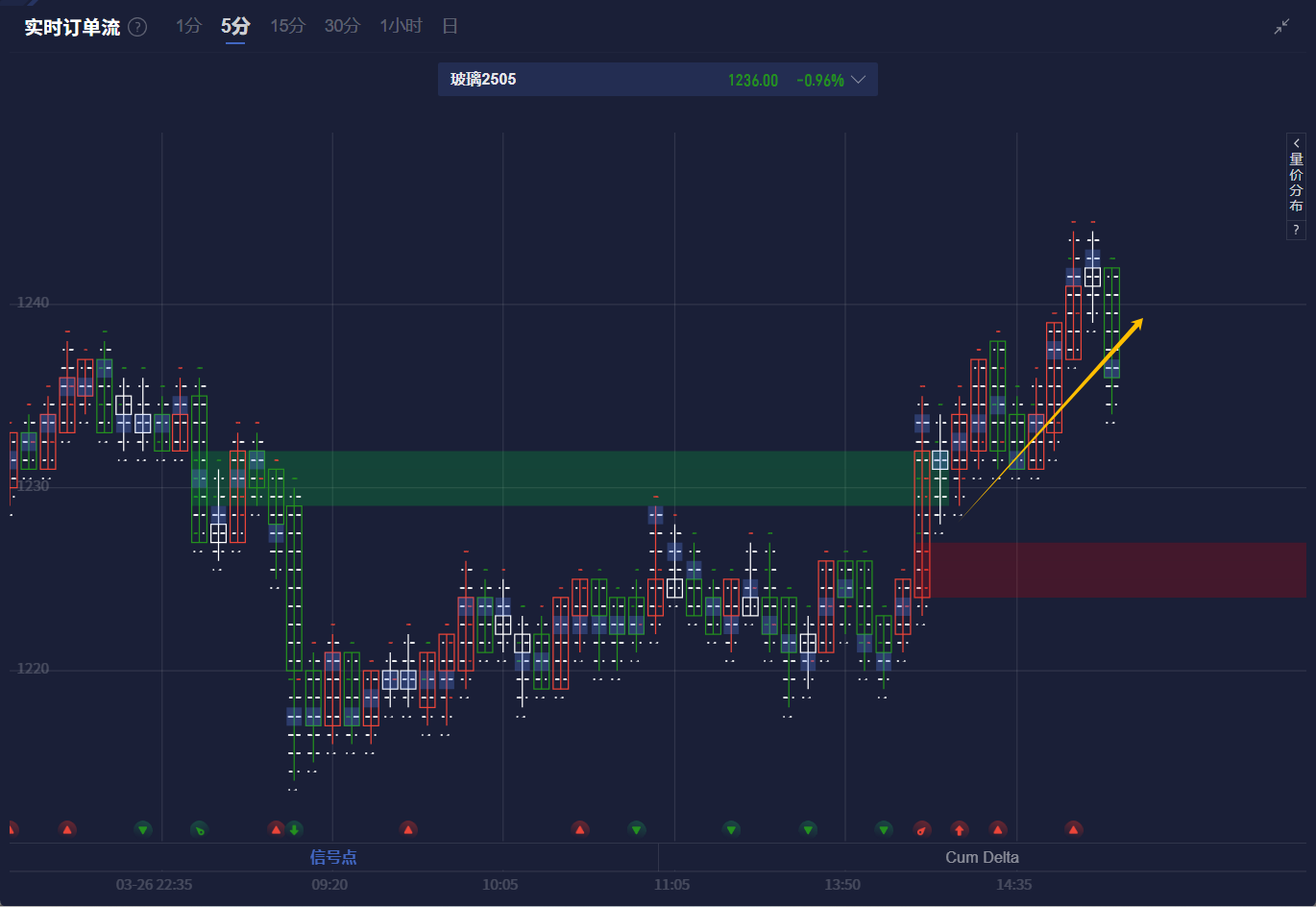Switch to the 1分 timeframe
1316x907 pixels.
click(x=188, y=26)
